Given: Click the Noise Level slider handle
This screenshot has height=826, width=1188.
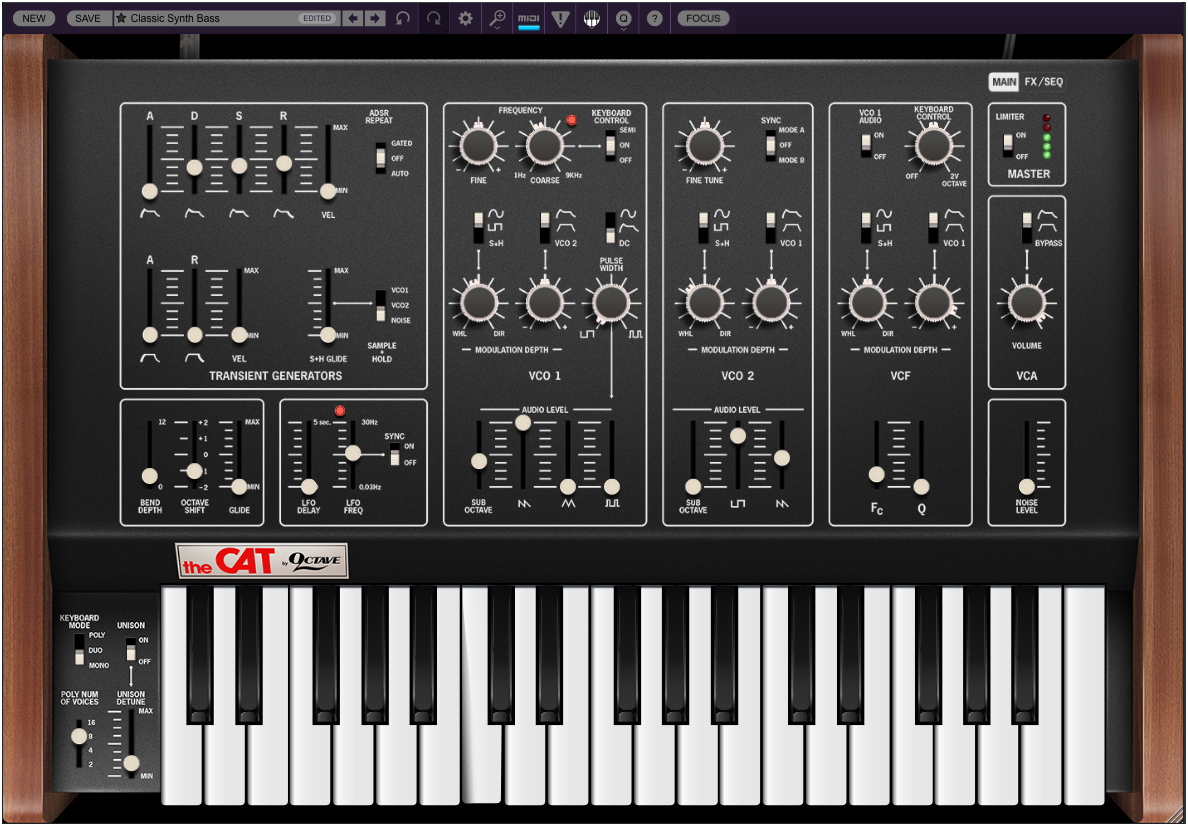Looking at the screenshot, I should tap(1027, 487).
